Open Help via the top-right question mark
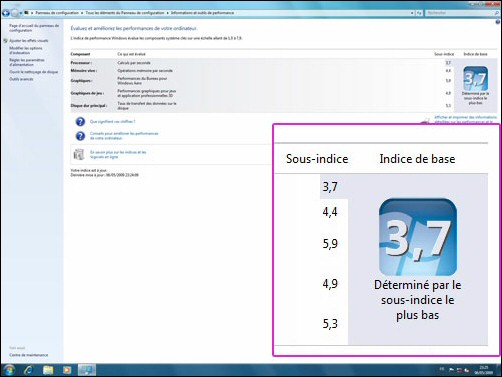The height and width of the screenshot is (377, 502). point(498,22)
